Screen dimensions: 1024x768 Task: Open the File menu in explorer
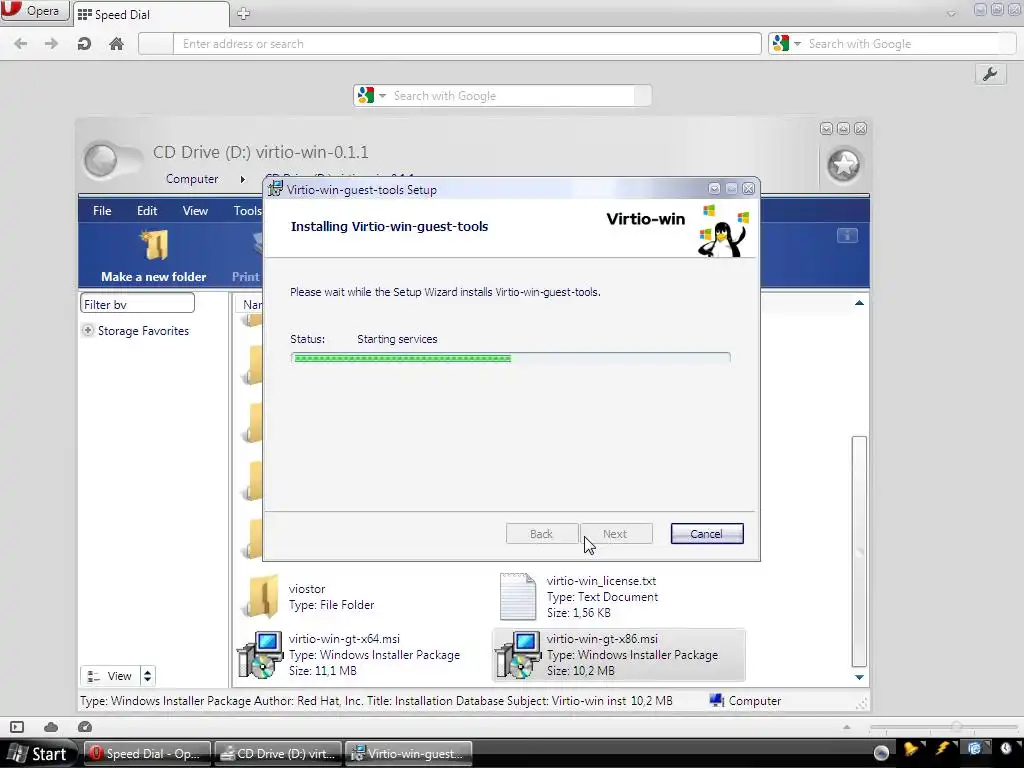(102, 210)
